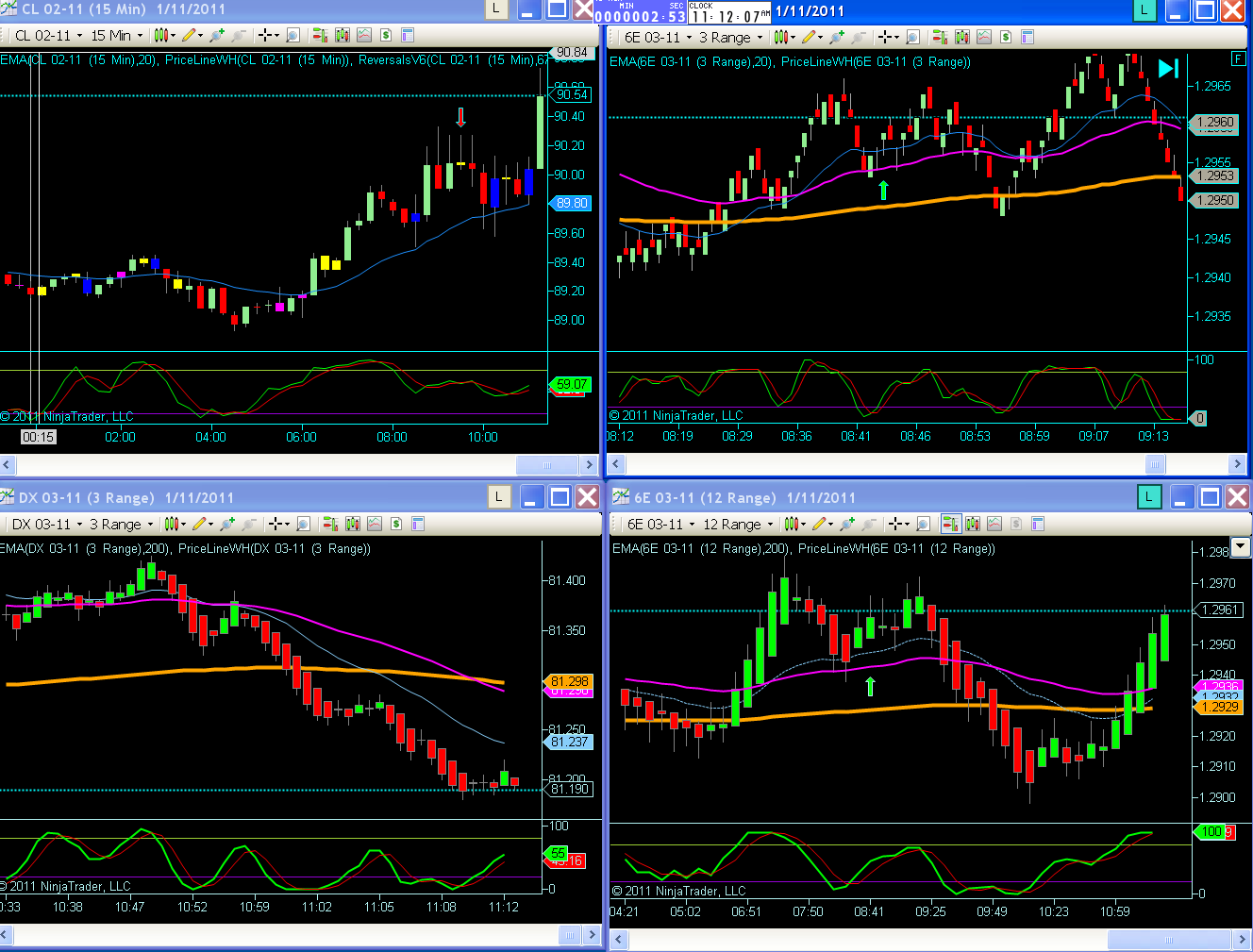Click left scroll arrow under 6E 3 Range chart
This screenshot has width=1253, height=952.
coord(617,463)
